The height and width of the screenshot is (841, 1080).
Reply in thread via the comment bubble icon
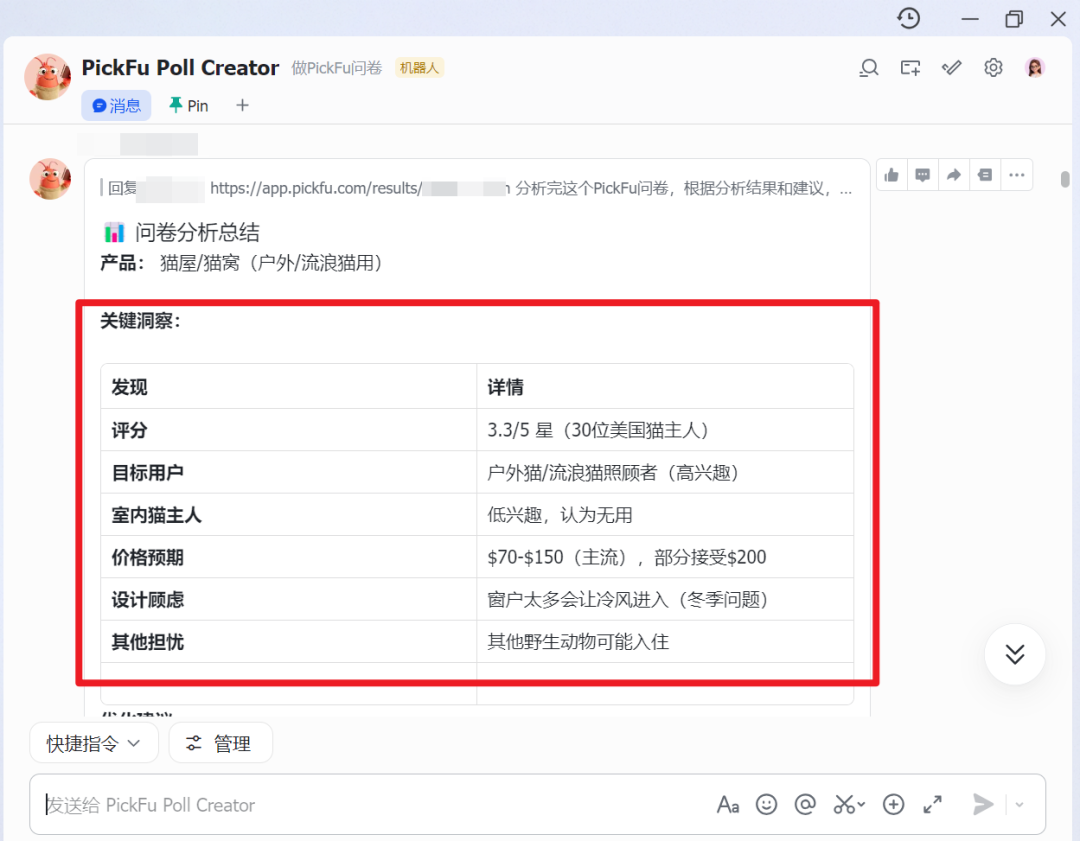click(922, 174)
